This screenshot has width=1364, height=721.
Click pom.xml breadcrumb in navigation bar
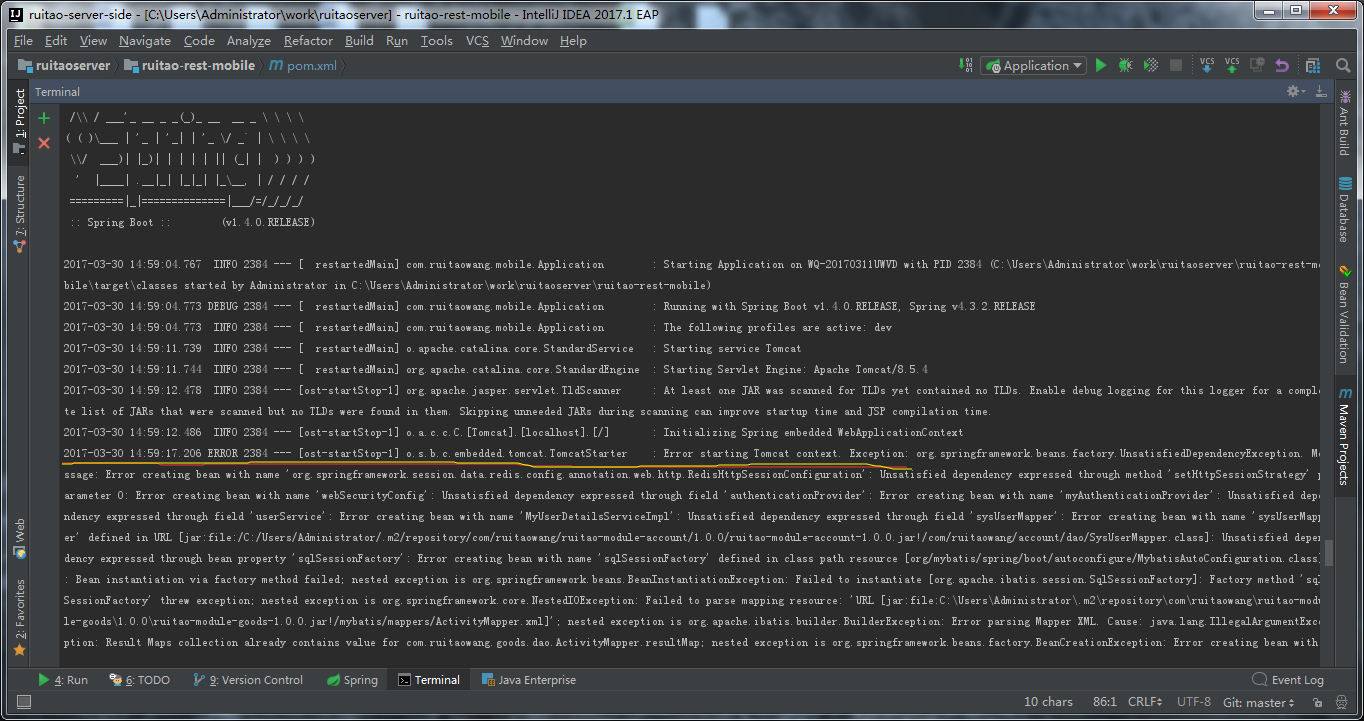305,66
